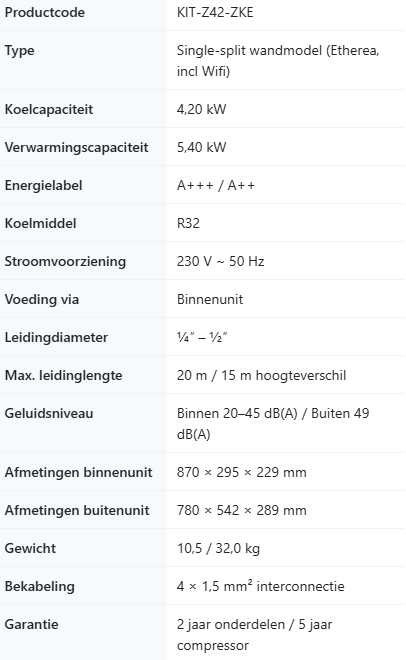Click the Verwarmingscapaciteit label

76,148
